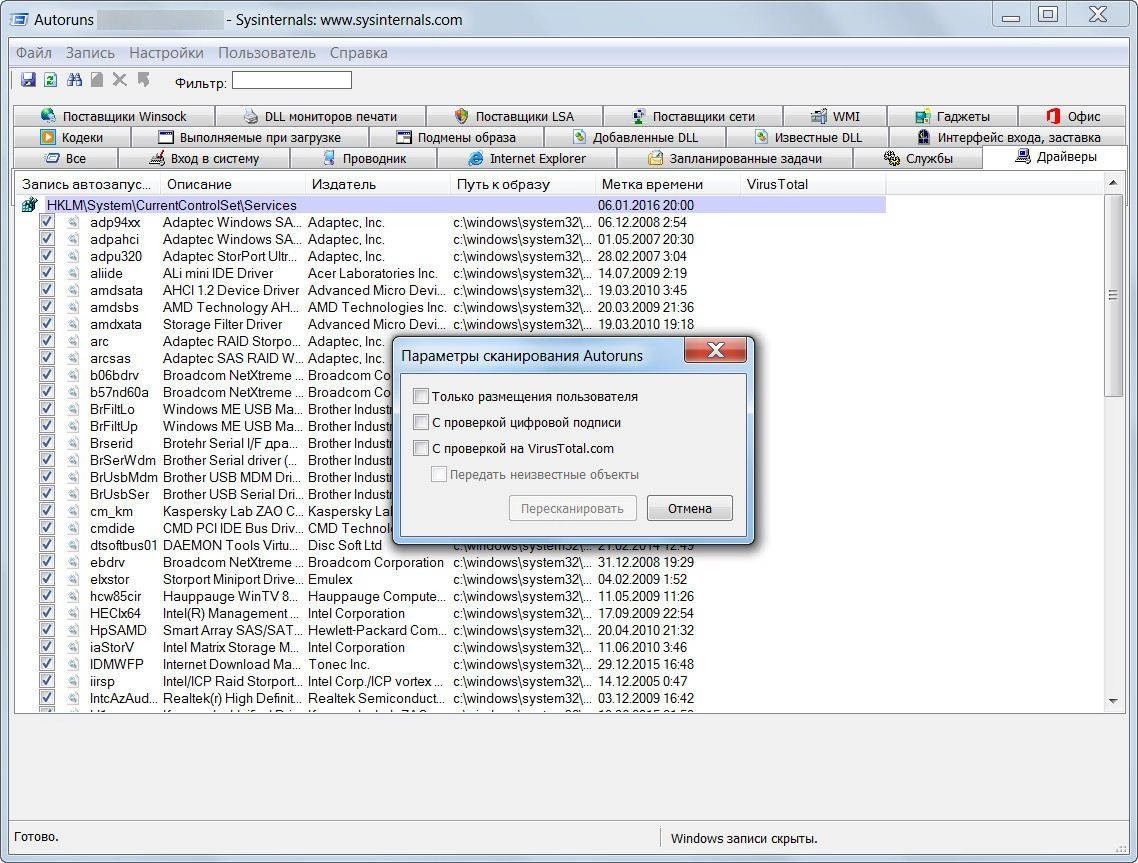Image resolution: width=1138 pixels, height=863 pixels.
Task: Switch to the Все tab
Action: pos(65,158)
